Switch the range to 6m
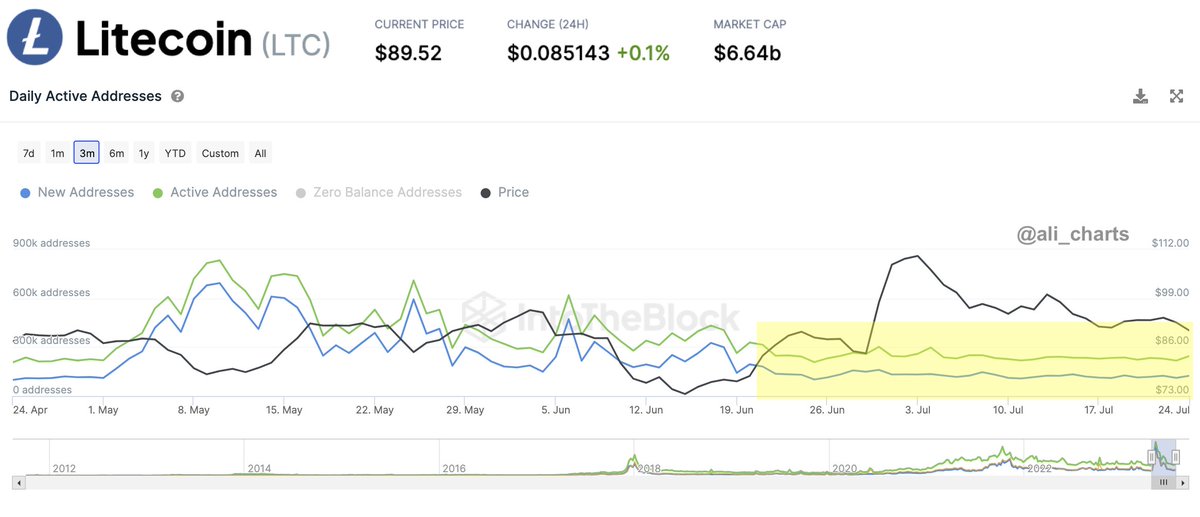The width and height of the screenshot is (1200, 517). 117,153
